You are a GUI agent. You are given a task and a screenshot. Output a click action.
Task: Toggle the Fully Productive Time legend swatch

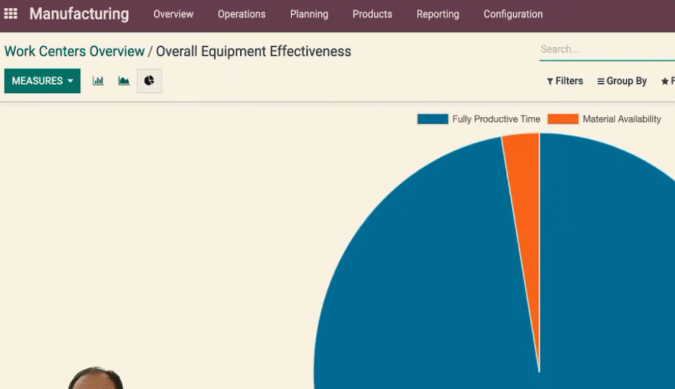coord(433,119)
